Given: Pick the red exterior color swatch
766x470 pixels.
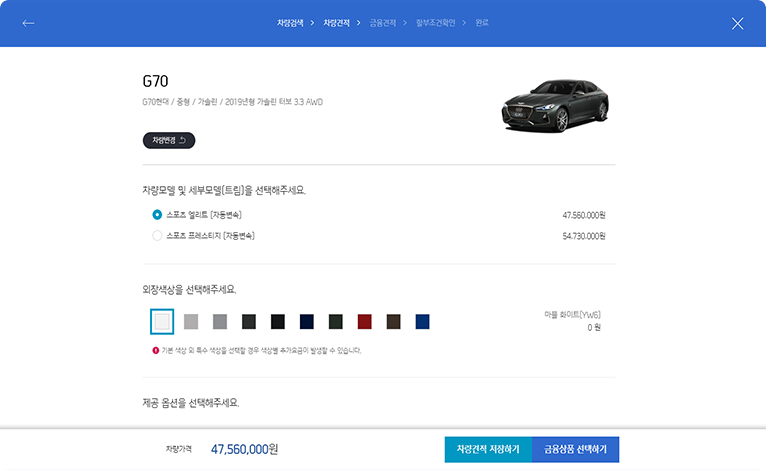Looking at the screenshot, I should click(364, 322).
